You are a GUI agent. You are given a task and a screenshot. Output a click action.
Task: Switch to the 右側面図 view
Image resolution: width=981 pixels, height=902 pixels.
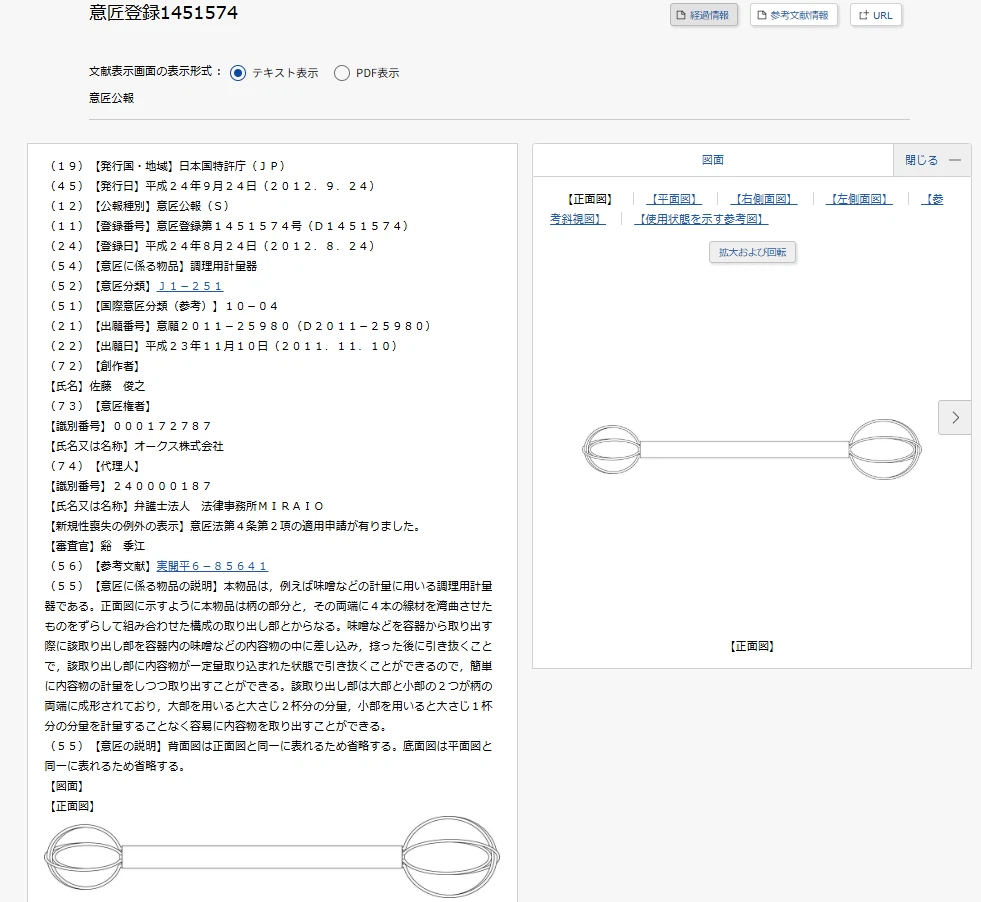pos(763,199)
